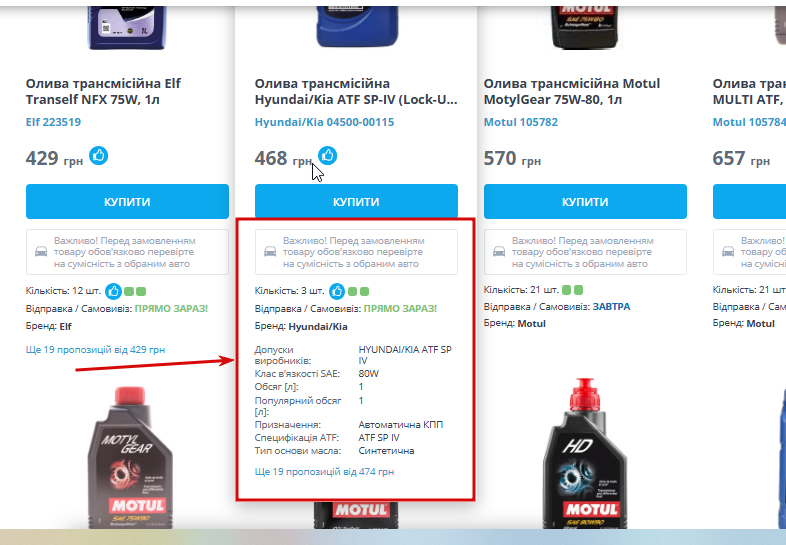Click thumbs-up icon next to Кількість: 3 шт.
Image resolution: width=786 pixels, height=545 pixels.
(337, 291)
